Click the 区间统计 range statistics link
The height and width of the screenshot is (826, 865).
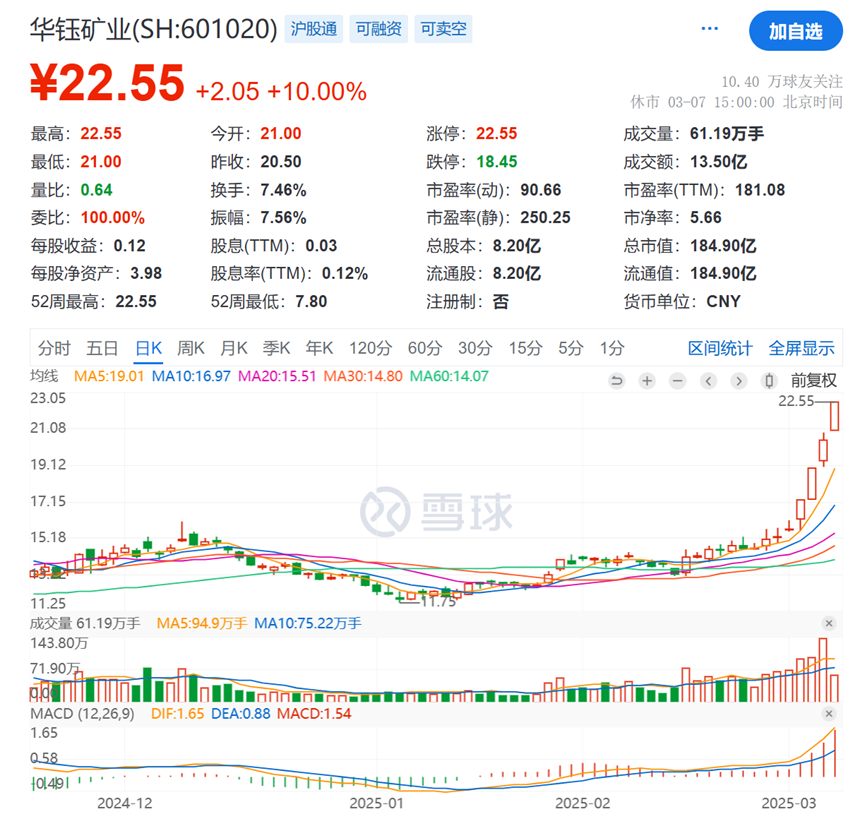(722, 348)
